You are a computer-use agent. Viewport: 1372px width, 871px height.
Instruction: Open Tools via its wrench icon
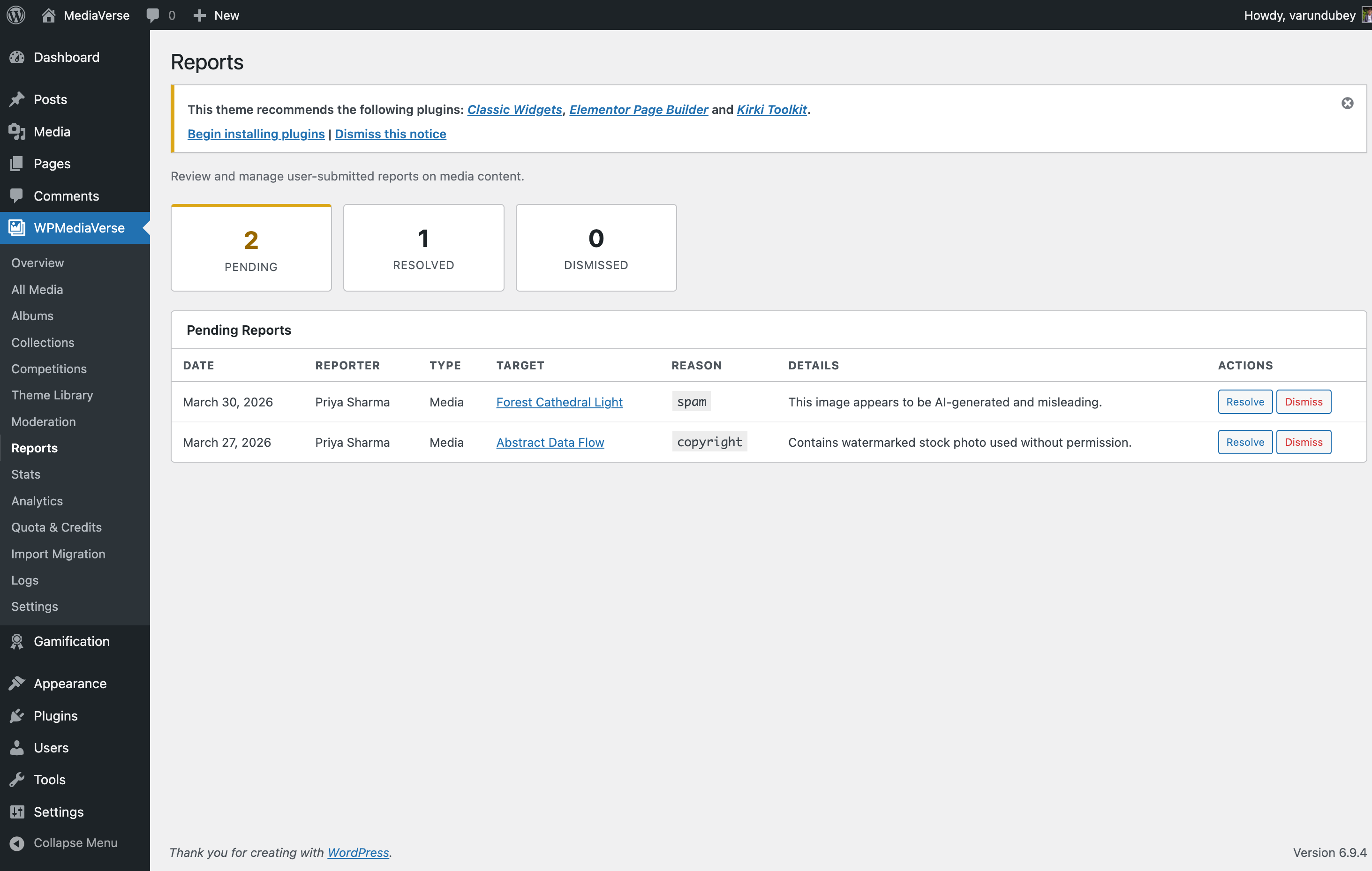click(16, 779)
